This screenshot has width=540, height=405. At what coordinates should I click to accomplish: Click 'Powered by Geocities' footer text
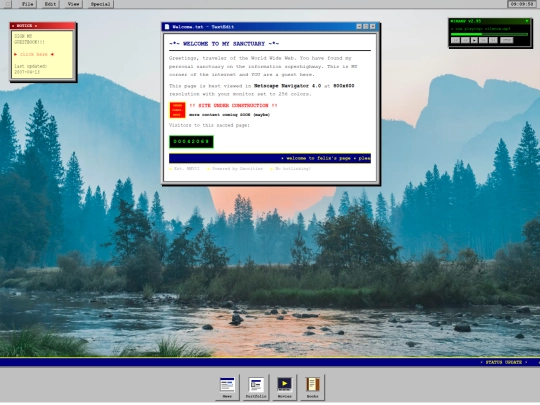coord(237,169)
